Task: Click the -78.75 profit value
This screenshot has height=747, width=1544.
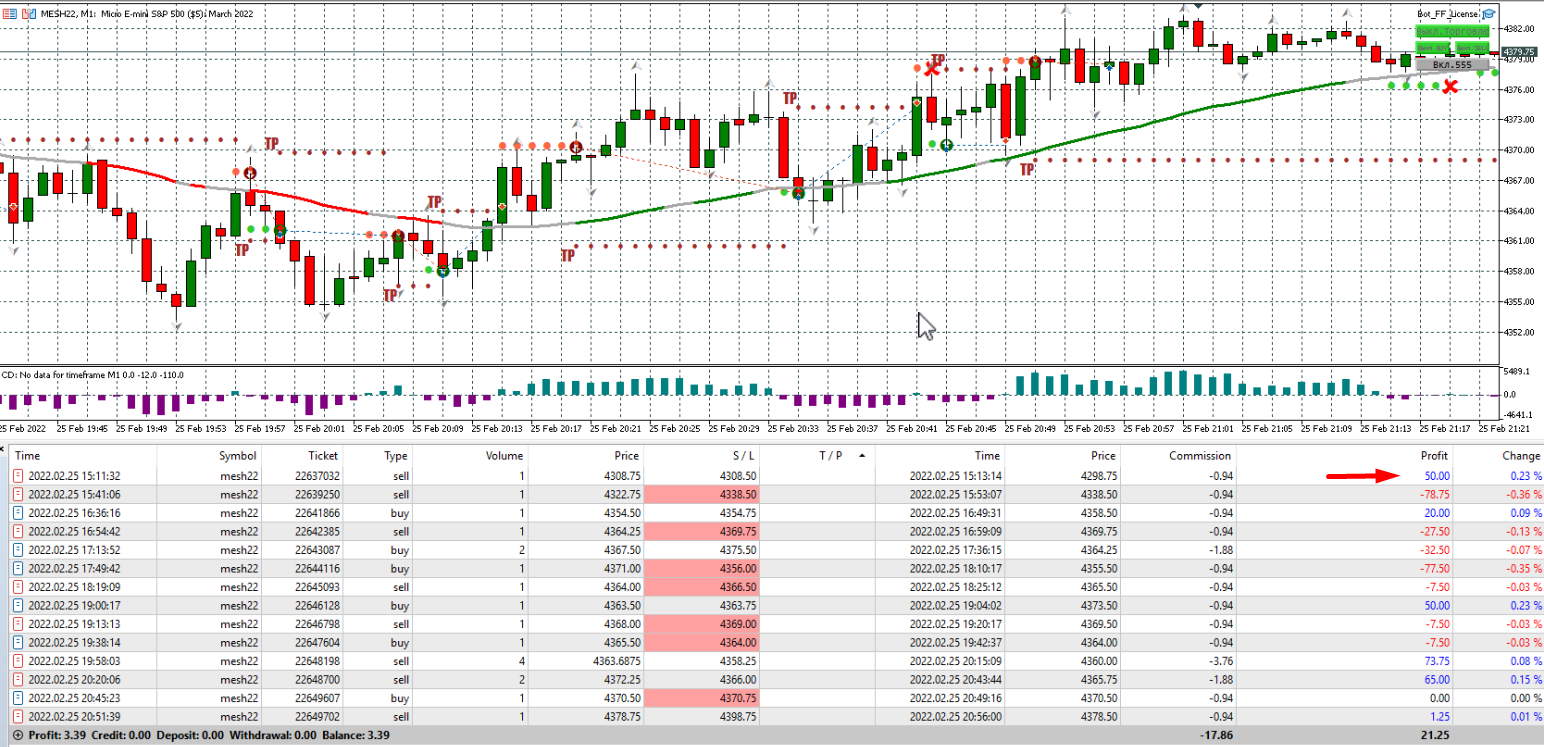Action: tap(1433, 495)
